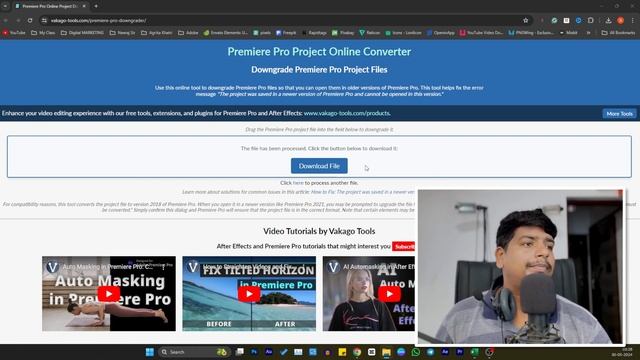Open the www.vakago-tools.com/products link
The image size is (640, 360).
(347, 113)
